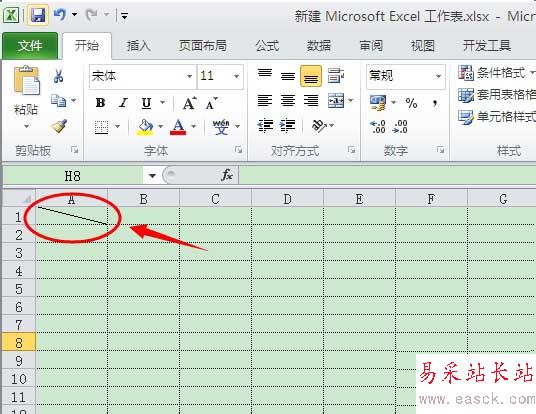Viewport: 536px width, 414px height.
Task: Select row 8 header
Action: (x=19, y=342)
